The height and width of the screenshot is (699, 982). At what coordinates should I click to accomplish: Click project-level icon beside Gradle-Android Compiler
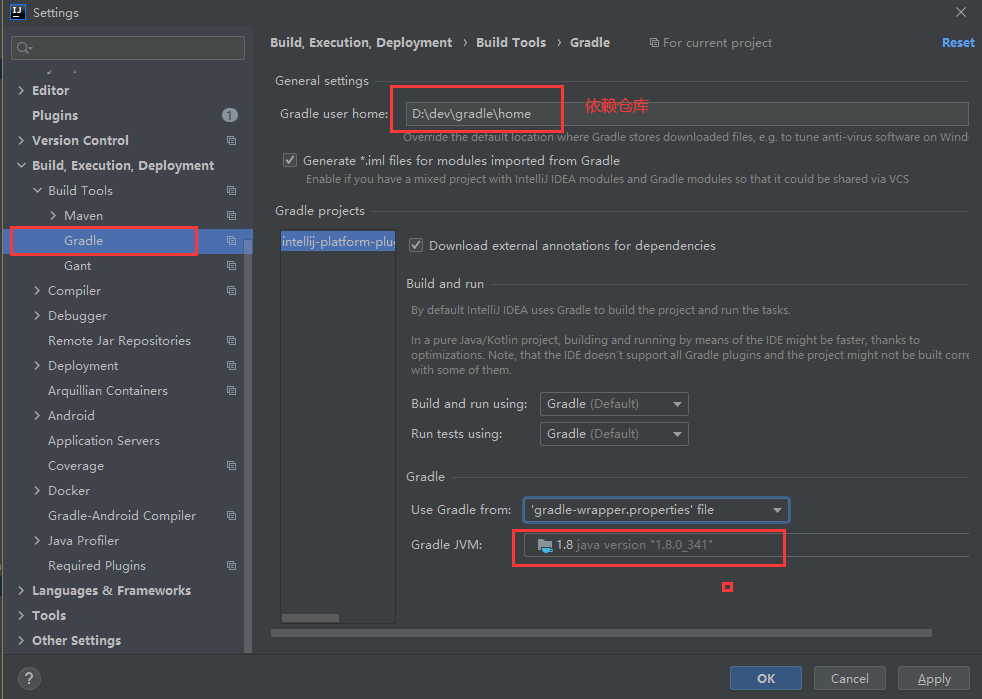coord(231,515)
